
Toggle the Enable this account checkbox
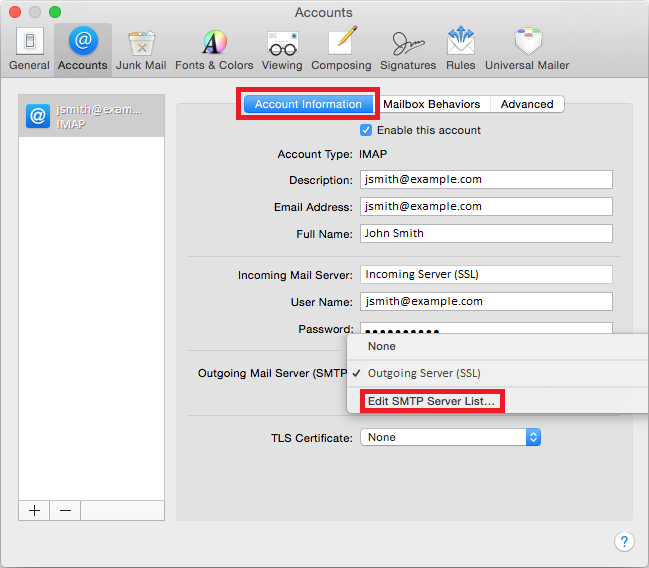[366, 130]
